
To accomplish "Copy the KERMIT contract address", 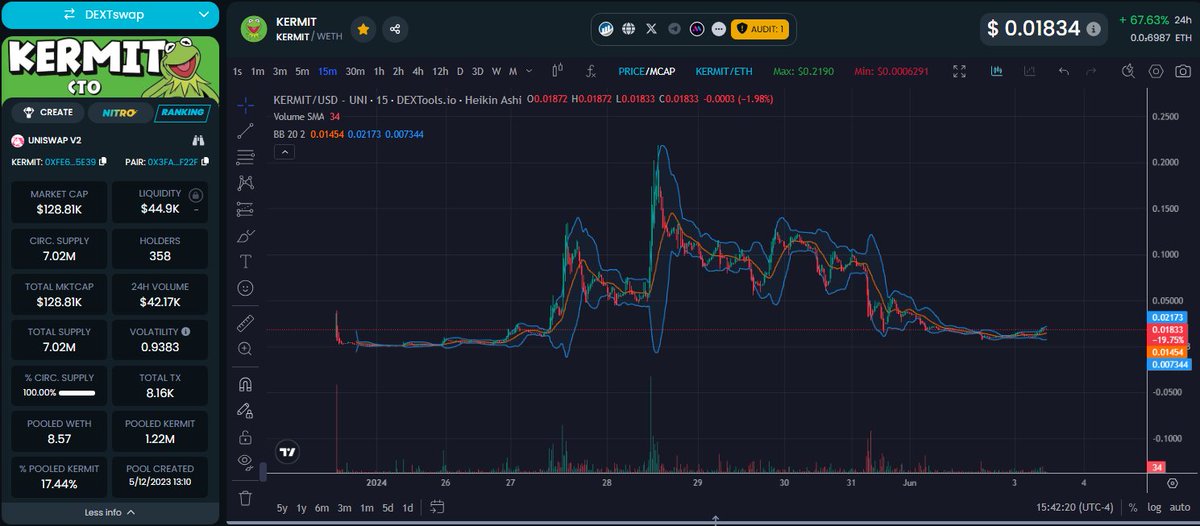I will (x=102, y=161).
